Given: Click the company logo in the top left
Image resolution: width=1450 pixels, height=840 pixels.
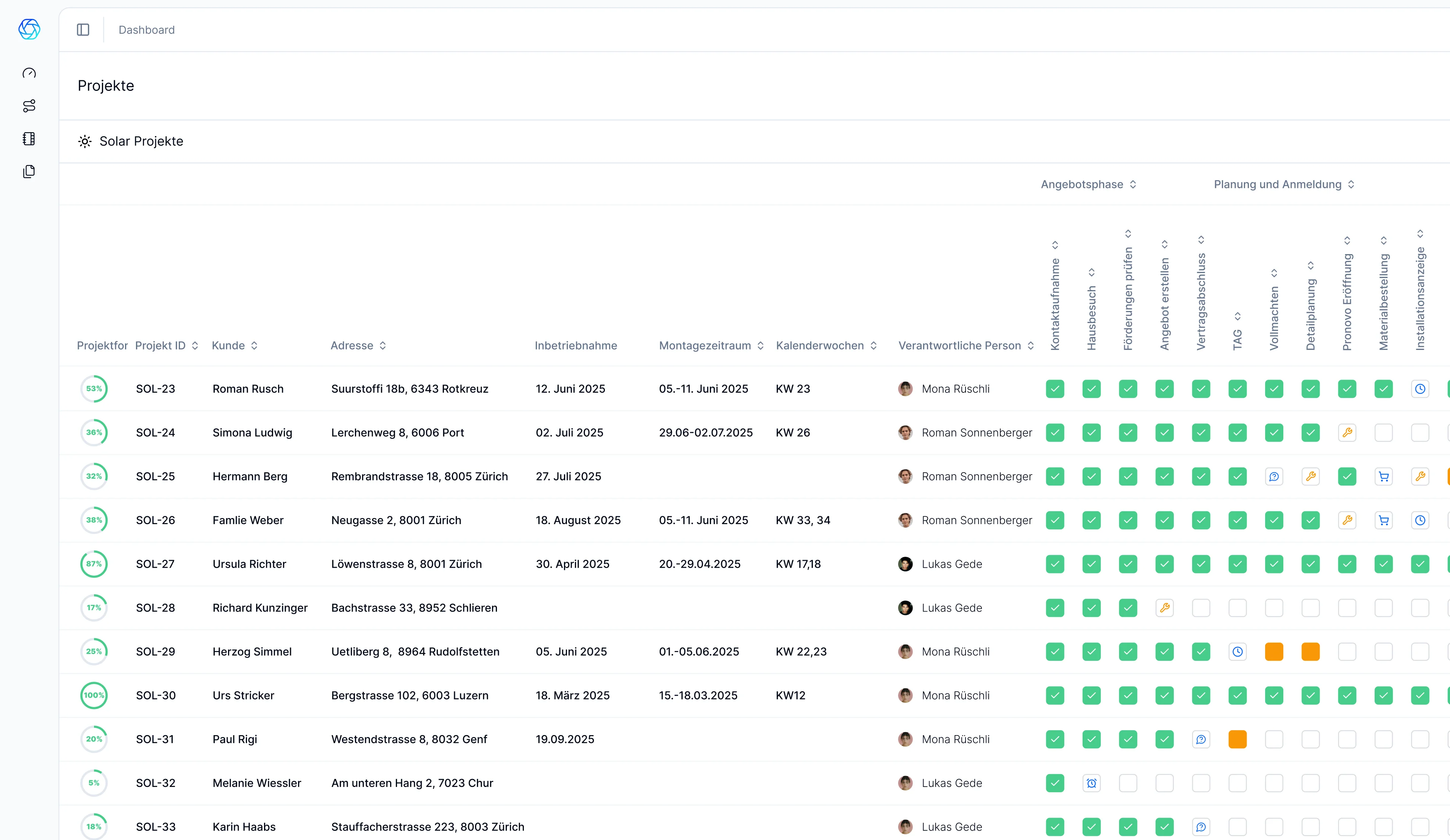Looking at the screenshot, I should tap(28, 29).
